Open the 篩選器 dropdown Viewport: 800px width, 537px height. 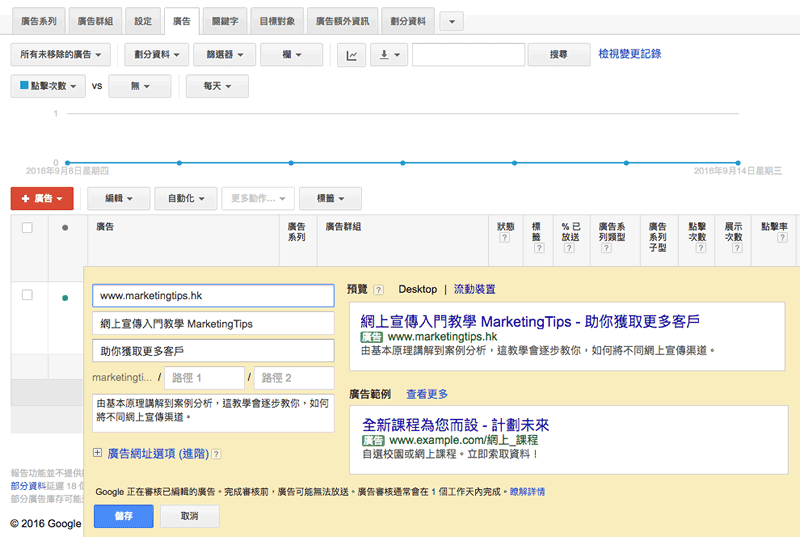[x=224, y=55]
